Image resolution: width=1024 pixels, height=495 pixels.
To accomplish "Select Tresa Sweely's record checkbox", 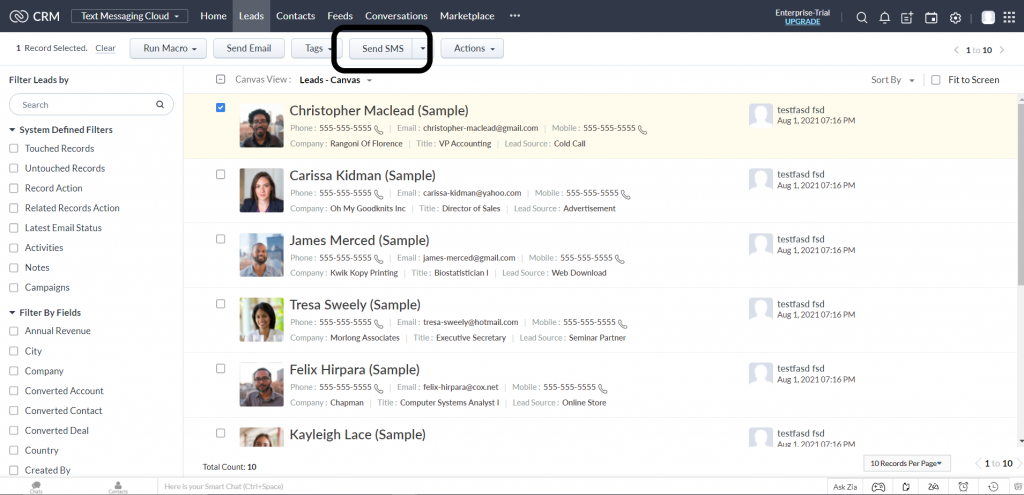I will (x=221, y=304).
